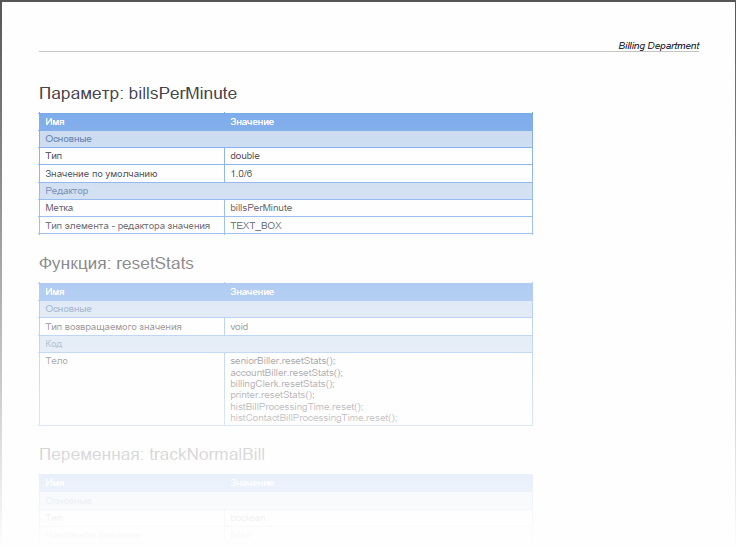The width and height of the screenshot is (736, 547).
Task: Click the Редактор section row
Action: [285, 191]
